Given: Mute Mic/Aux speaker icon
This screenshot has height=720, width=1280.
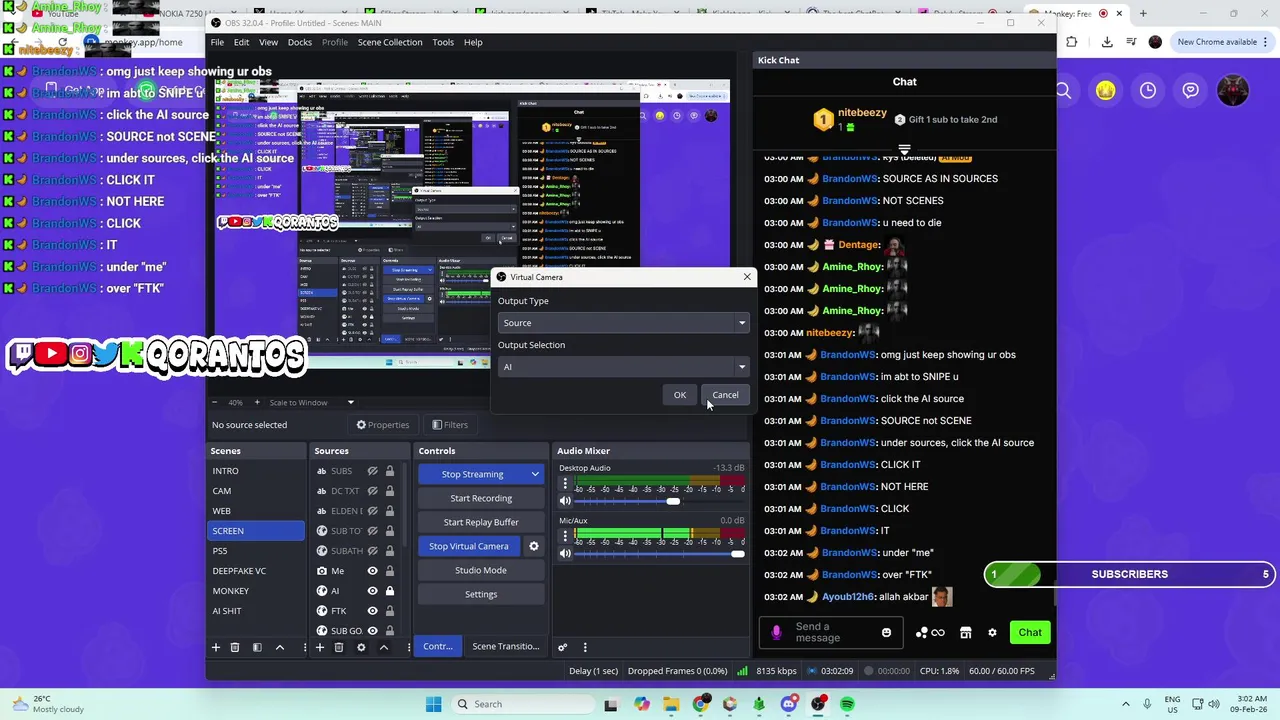Looking at the screenshot, I should [565, 553].
